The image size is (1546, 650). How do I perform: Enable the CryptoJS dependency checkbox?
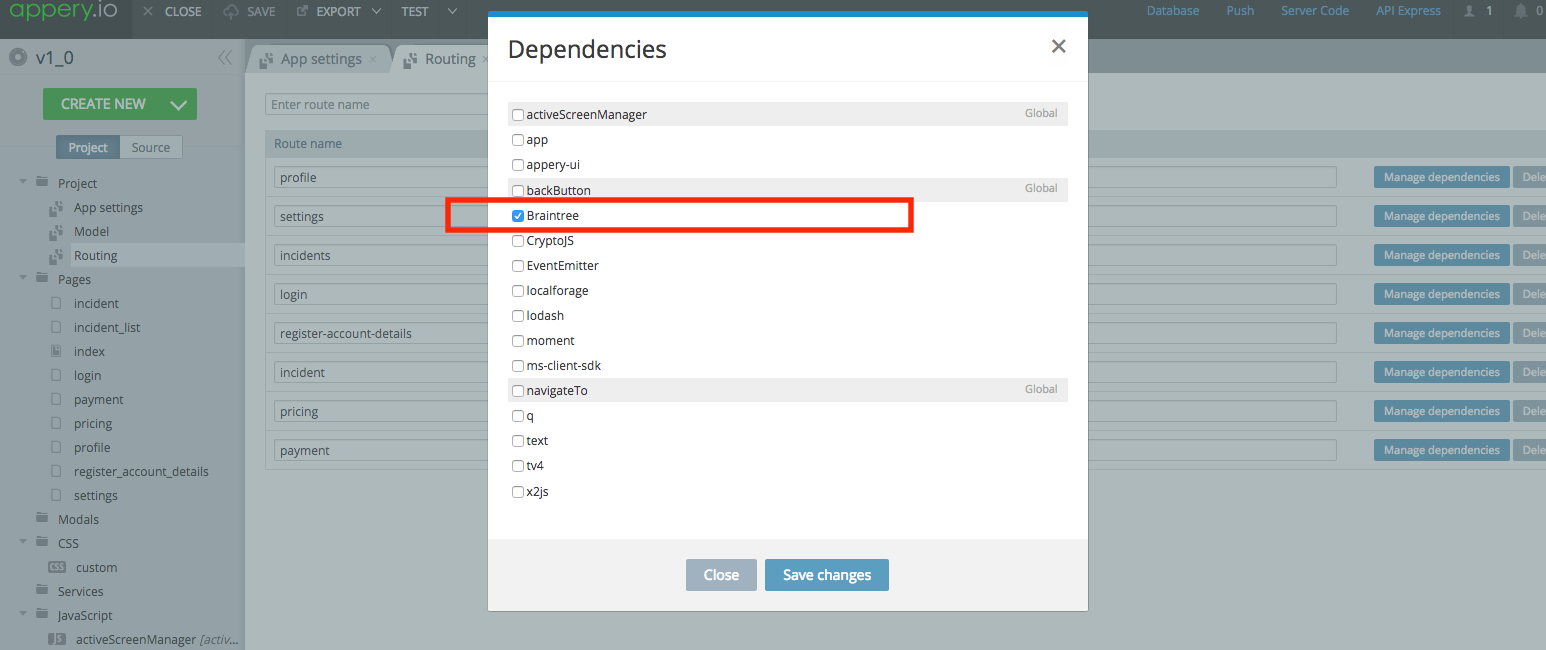pyautogui.click(x=518, y=241)
